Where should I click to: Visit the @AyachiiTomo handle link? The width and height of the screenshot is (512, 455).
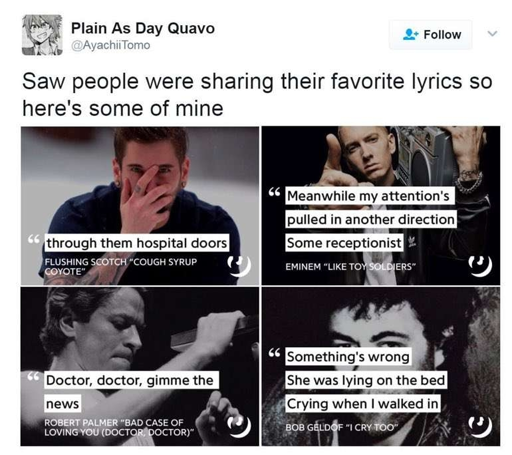click(x=111, y=45)
